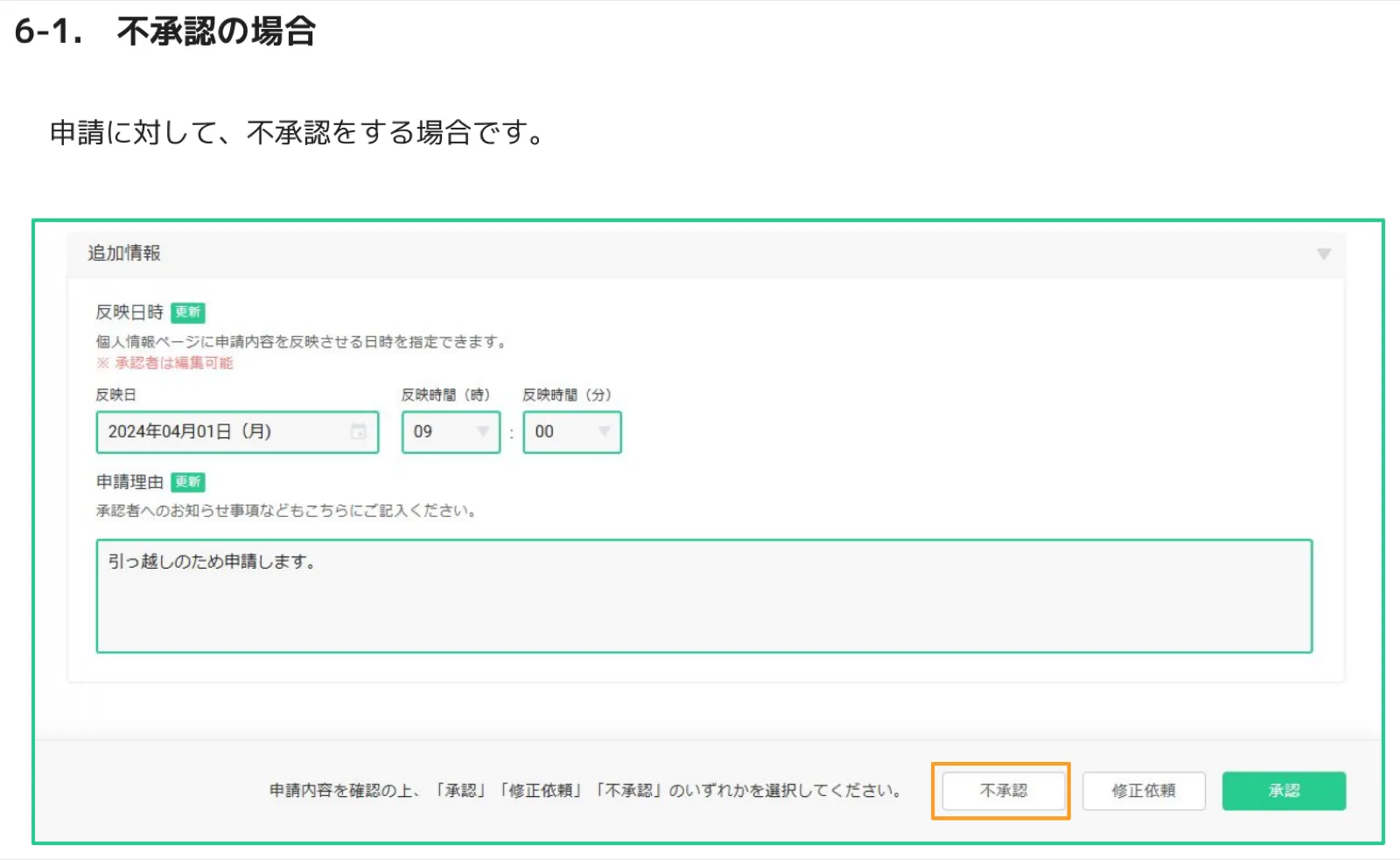
Task: Click the hint 承認者へのお知らせ事項などもこちらにご記入ください。
Action: pos(286,510)
